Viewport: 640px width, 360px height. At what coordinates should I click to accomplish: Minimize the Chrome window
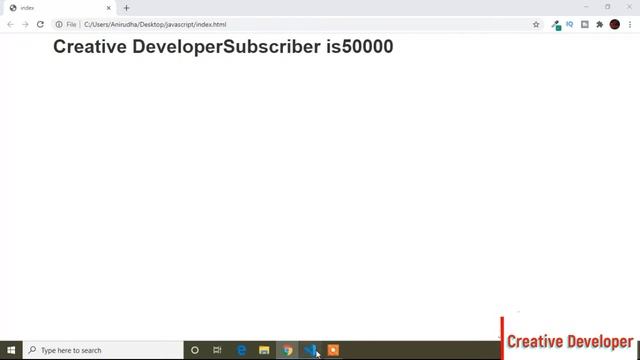pyautogui.click(x=586, y=7)
